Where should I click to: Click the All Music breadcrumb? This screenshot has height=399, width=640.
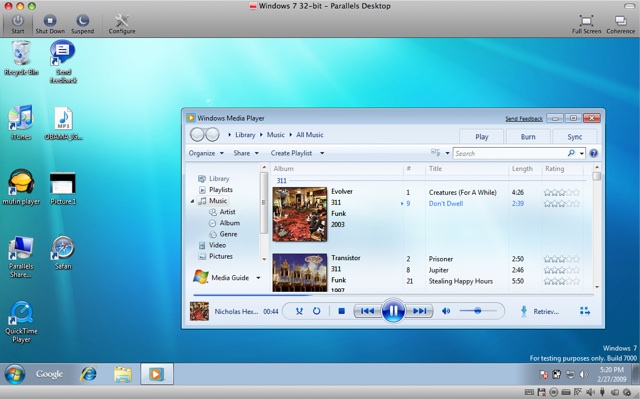tap(310, 135)
